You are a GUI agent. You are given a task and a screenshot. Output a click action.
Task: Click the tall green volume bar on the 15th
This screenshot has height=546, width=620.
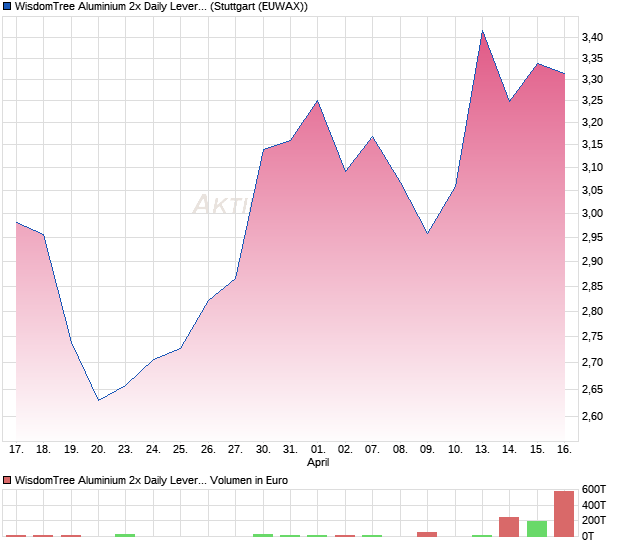click(x=537, y=529)
